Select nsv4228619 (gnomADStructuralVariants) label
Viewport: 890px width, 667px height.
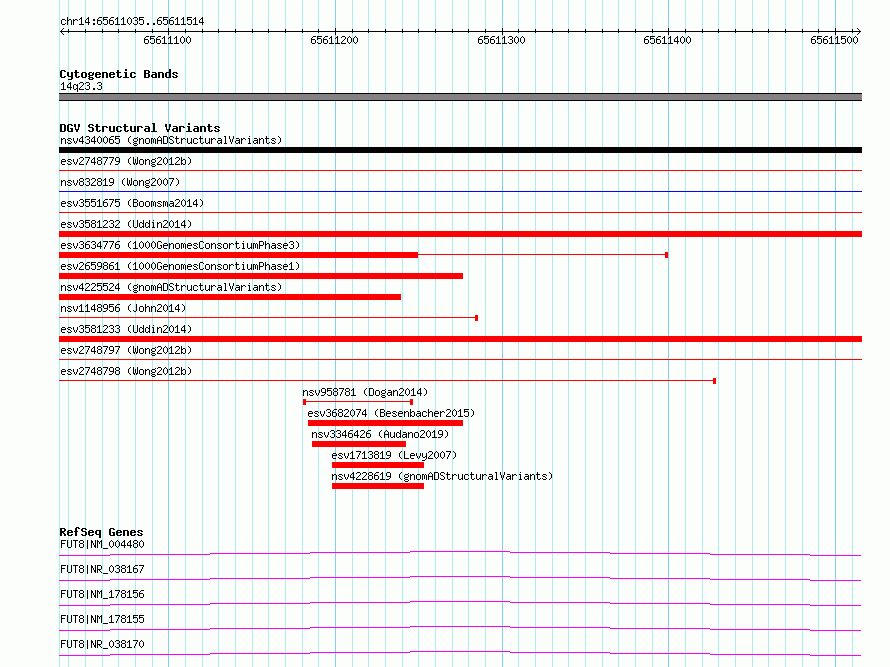tap(442, 476)
